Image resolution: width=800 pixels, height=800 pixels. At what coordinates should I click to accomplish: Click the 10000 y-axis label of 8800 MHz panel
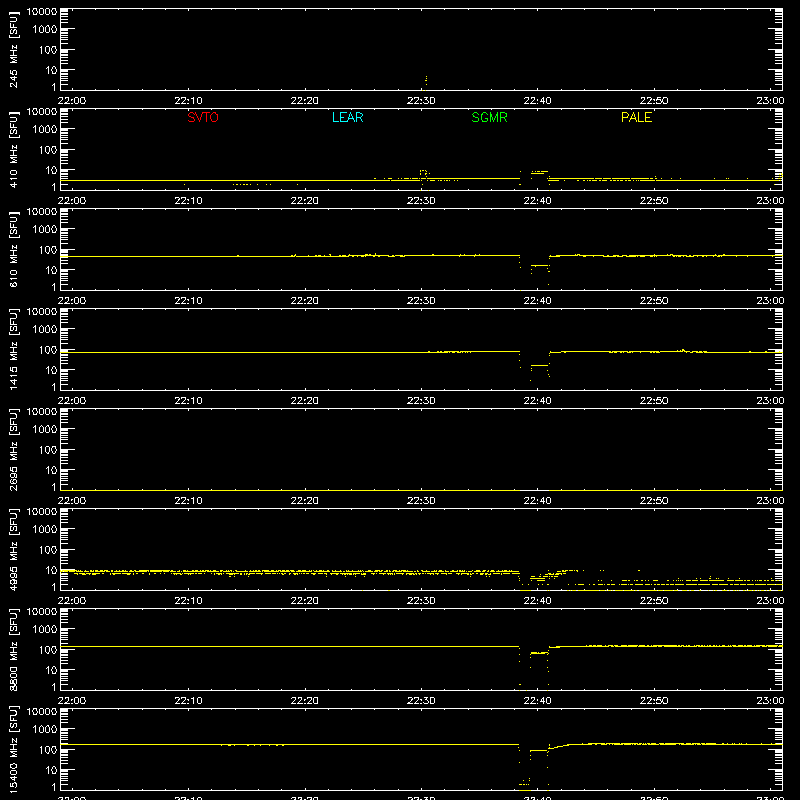(42, 612)
